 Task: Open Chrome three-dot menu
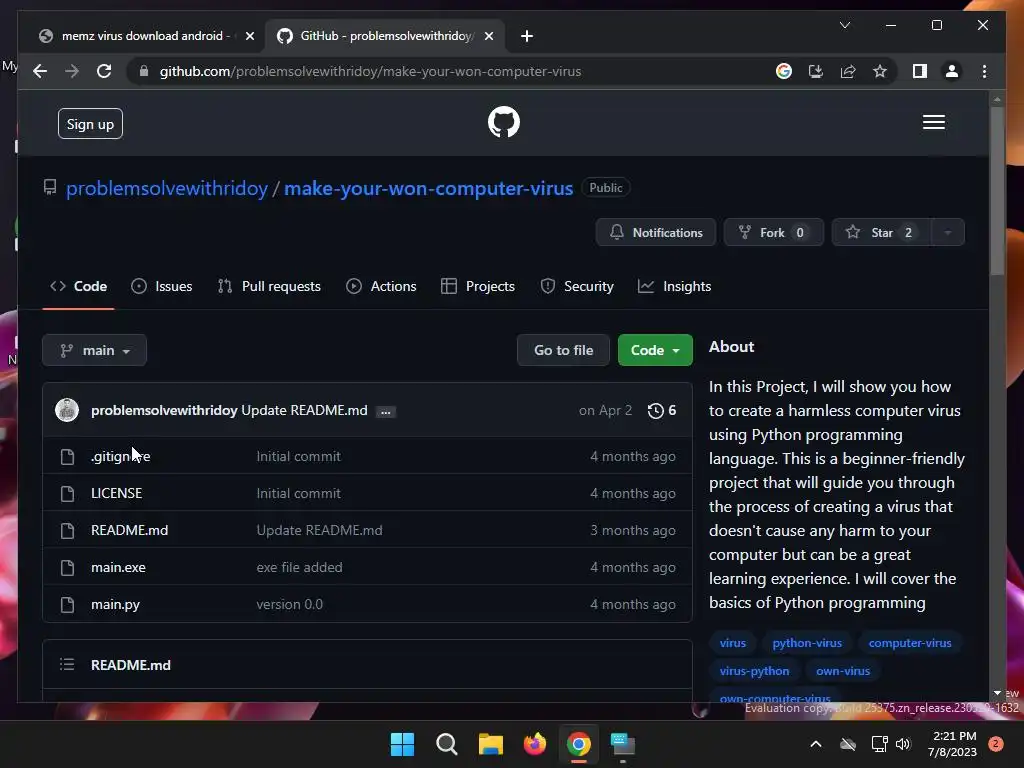point(984,71)
